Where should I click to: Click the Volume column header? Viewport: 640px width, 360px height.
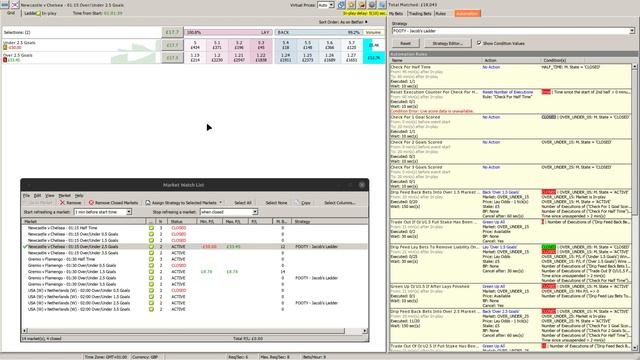click(x=373, y=32)
